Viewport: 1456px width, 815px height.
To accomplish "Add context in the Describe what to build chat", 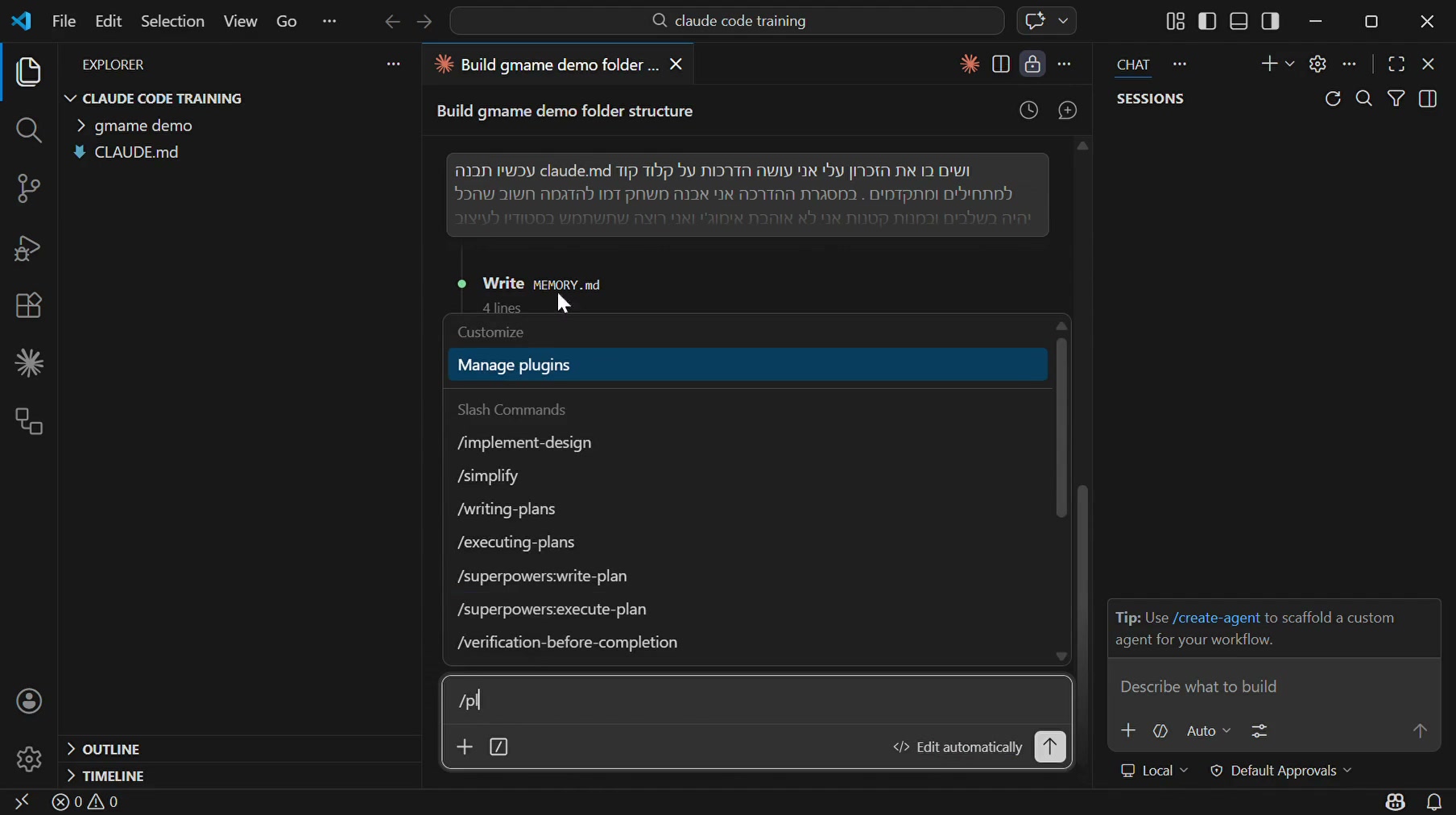I will pos(1128,731).
